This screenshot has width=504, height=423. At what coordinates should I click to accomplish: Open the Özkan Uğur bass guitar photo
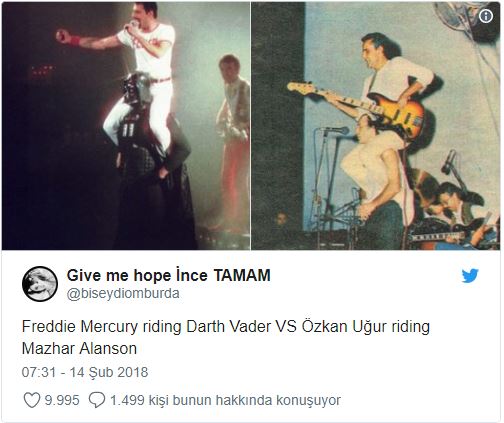(376, 126)
